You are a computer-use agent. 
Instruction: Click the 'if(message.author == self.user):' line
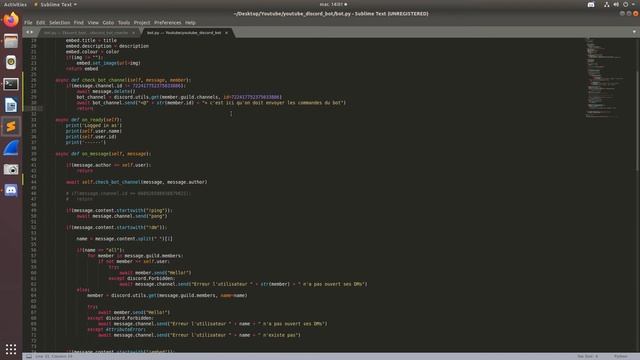click(x=109, y=165)
